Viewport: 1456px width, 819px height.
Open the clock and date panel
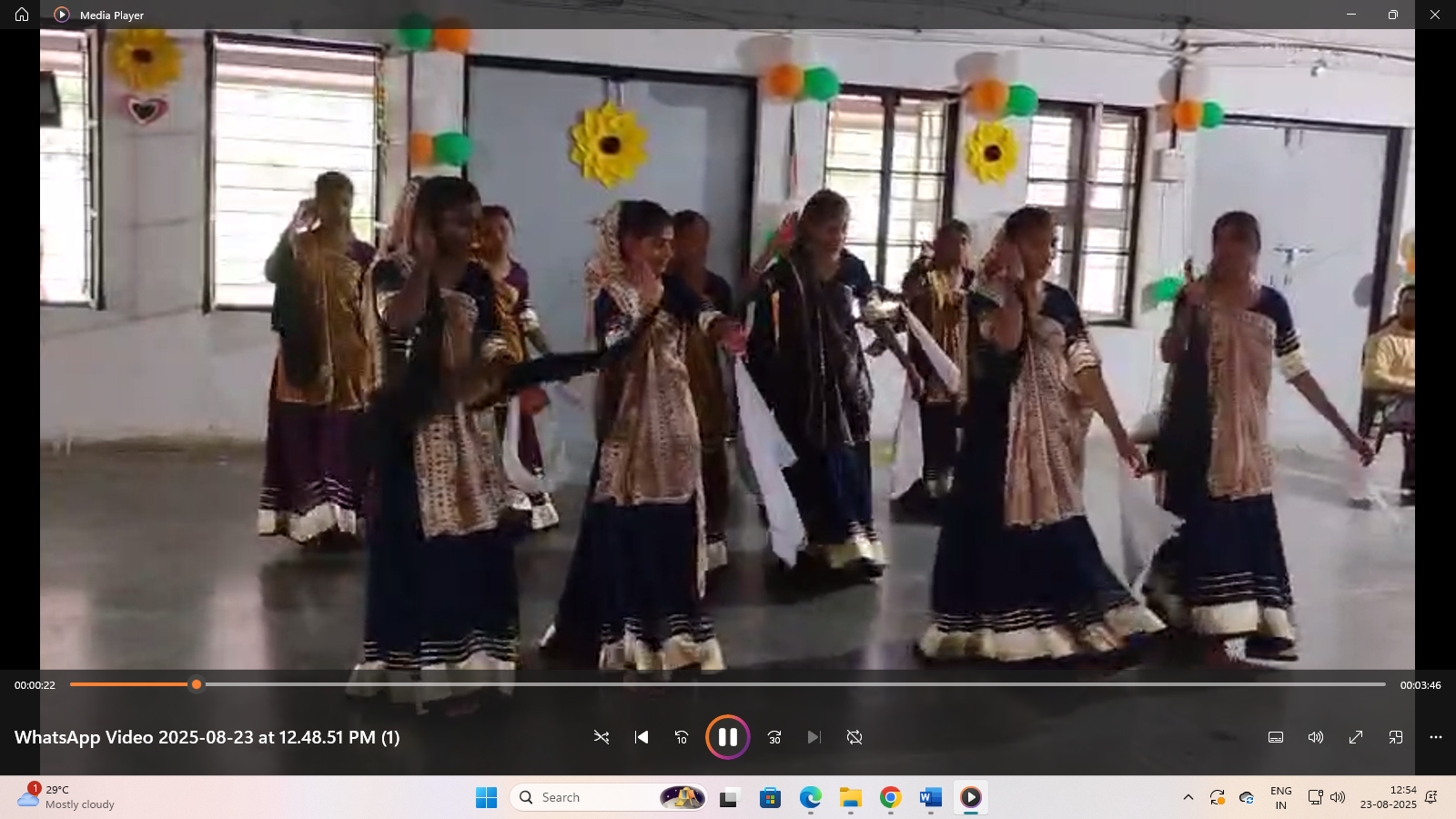(1389, 797)
